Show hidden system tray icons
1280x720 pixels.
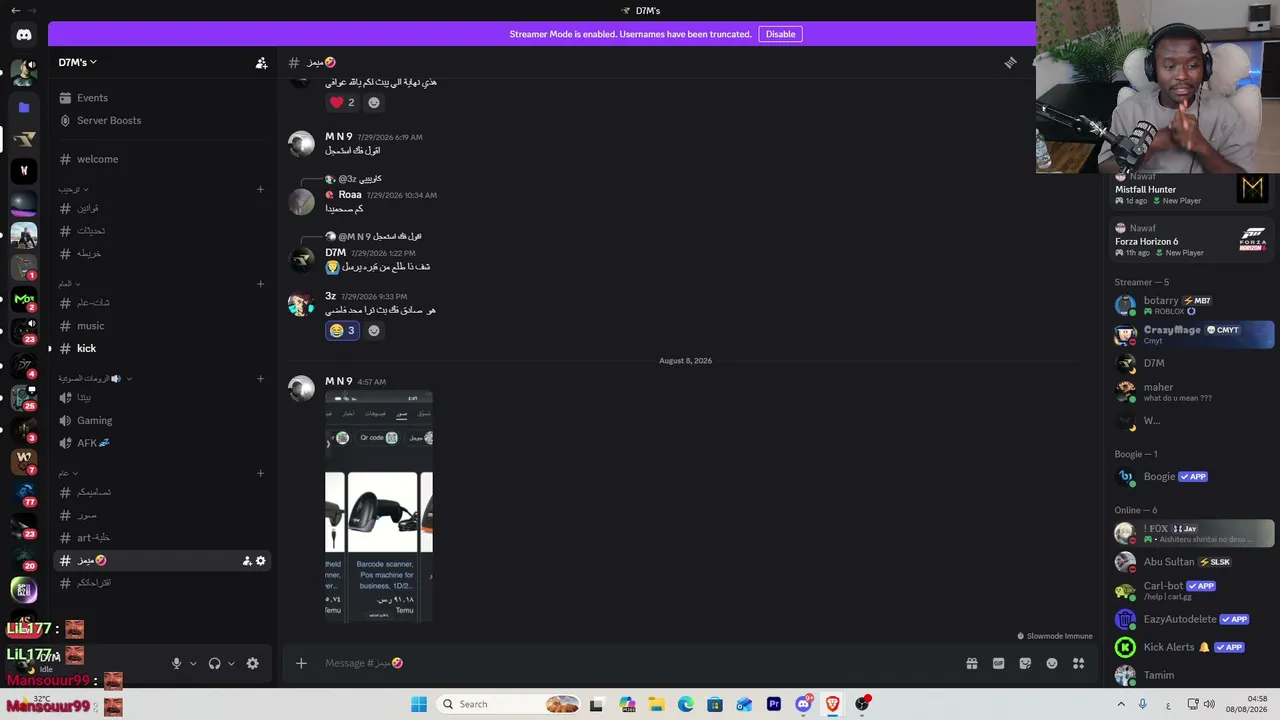(1121, 704)
